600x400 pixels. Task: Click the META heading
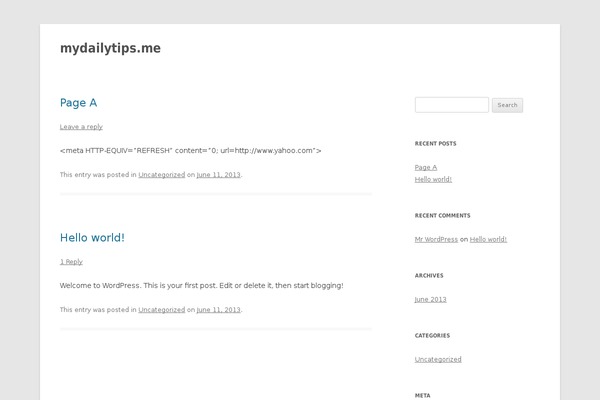pyautogui.click(x=422, y=396)
